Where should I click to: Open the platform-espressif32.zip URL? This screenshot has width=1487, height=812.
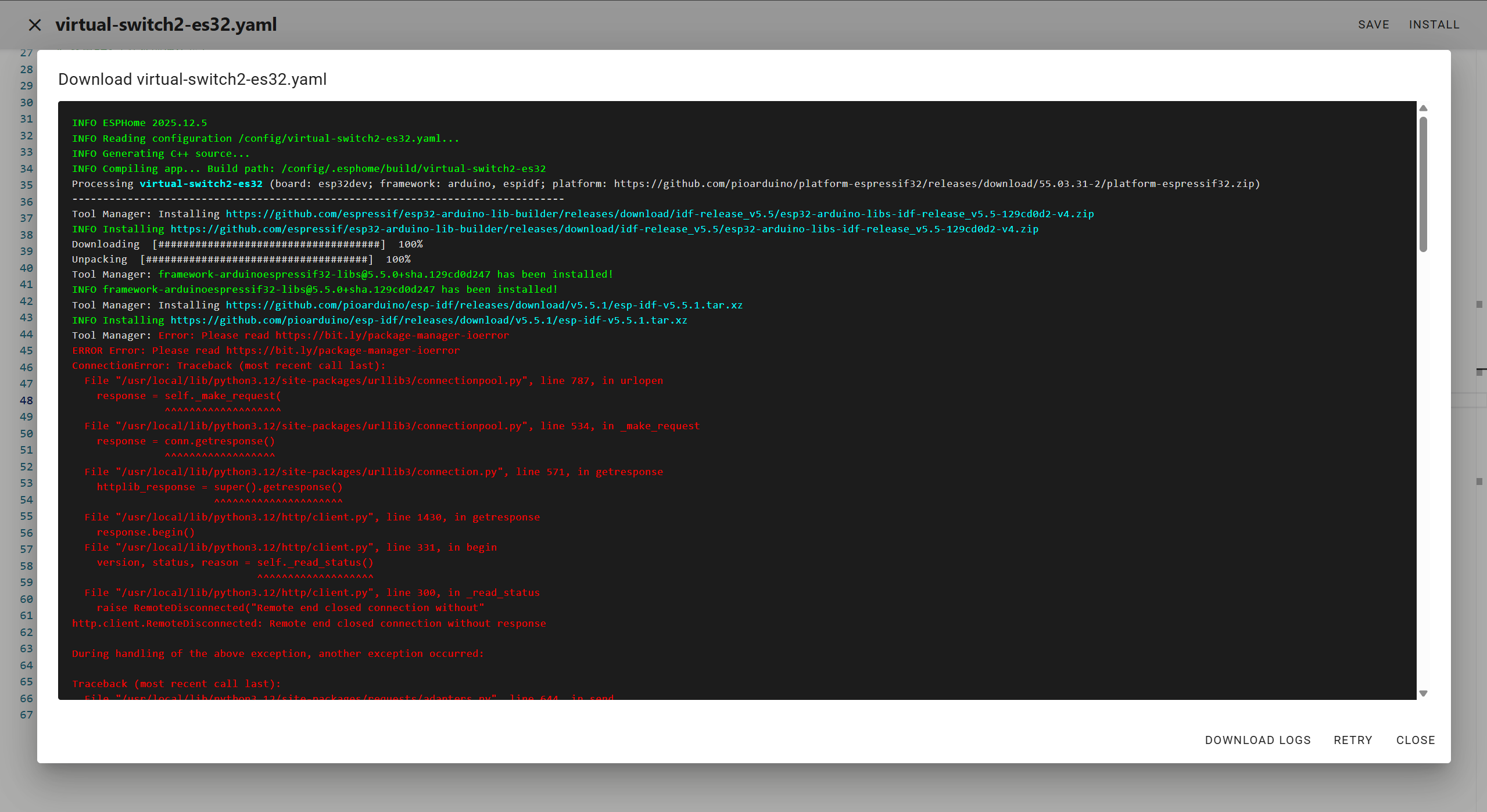(x=934, y=184)
